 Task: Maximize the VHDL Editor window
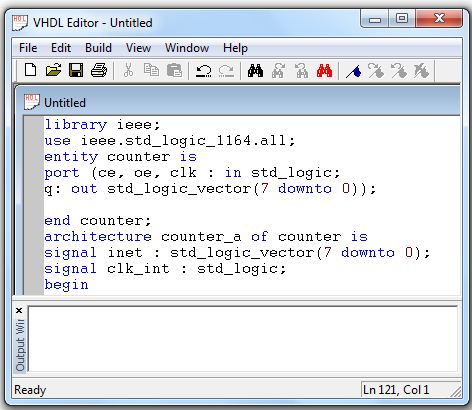(402, 19)
